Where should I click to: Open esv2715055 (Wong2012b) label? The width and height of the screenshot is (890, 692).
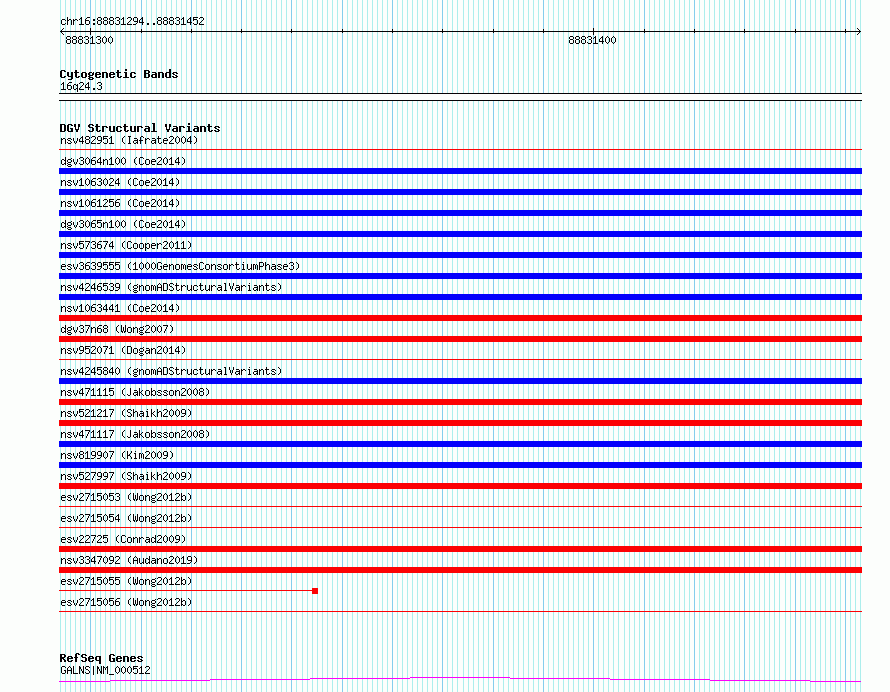[x=126, y=581]
